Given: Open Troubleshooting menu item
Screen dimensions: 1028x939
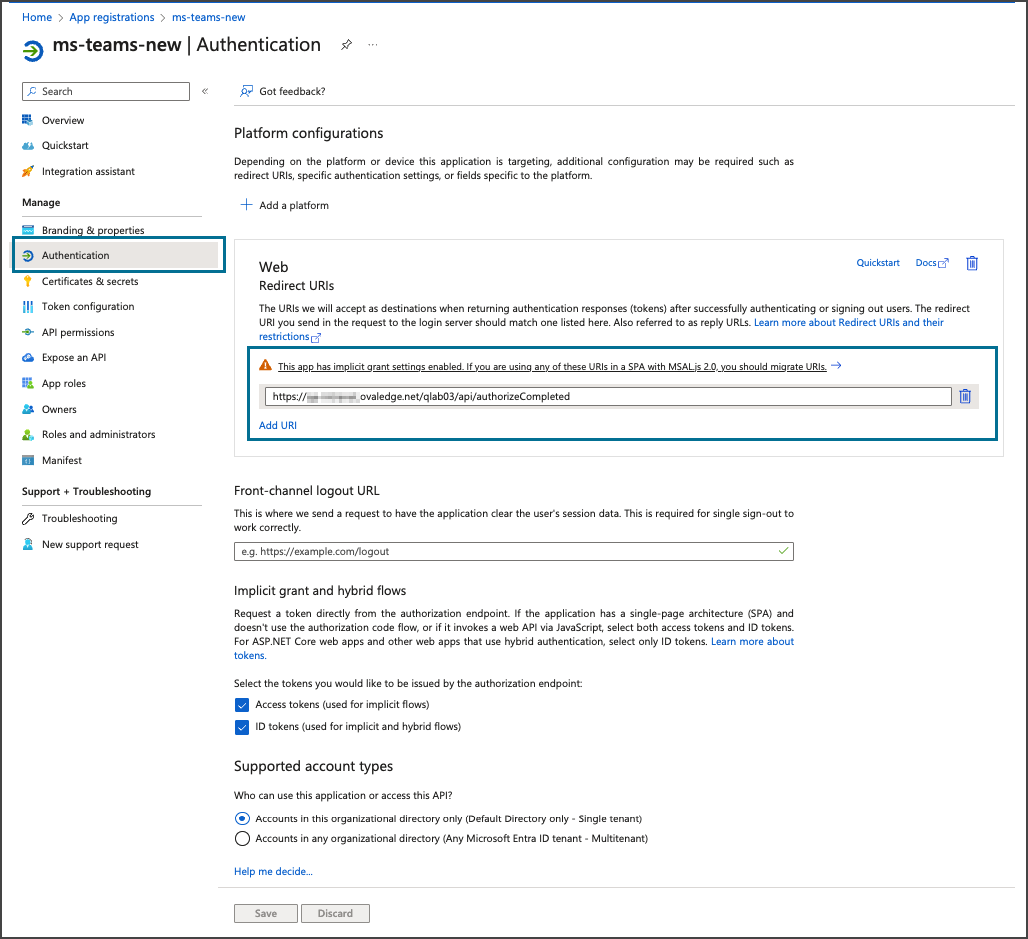Looking at the screenshot, I should (79, 519).
